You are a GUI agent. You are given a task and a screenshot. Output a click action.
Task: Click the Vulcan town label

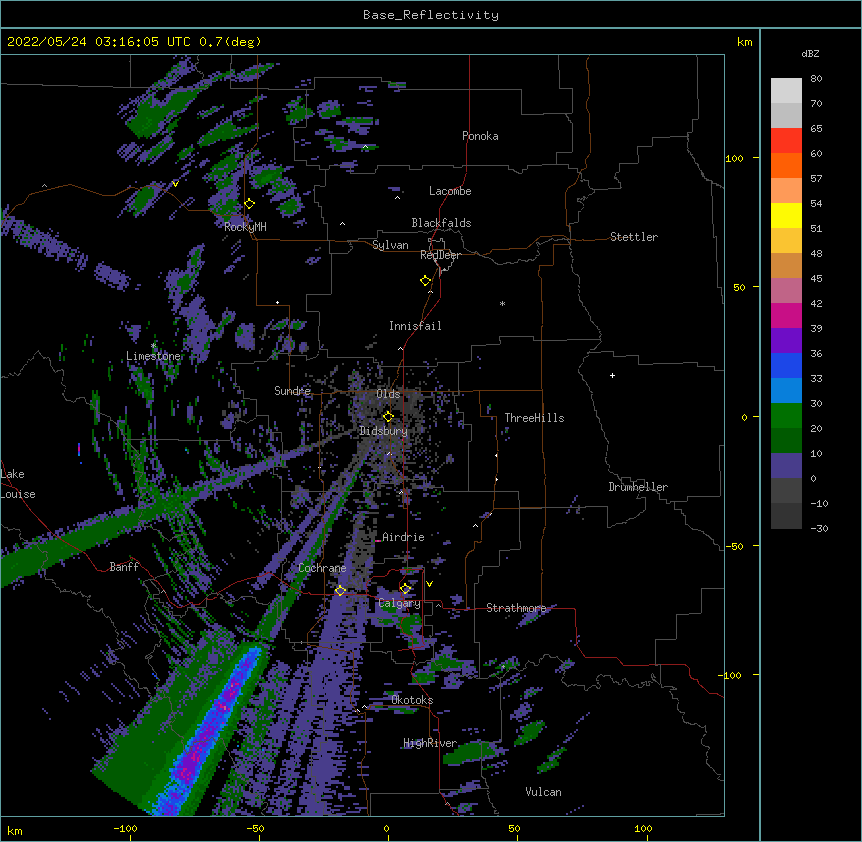(543, 792)
